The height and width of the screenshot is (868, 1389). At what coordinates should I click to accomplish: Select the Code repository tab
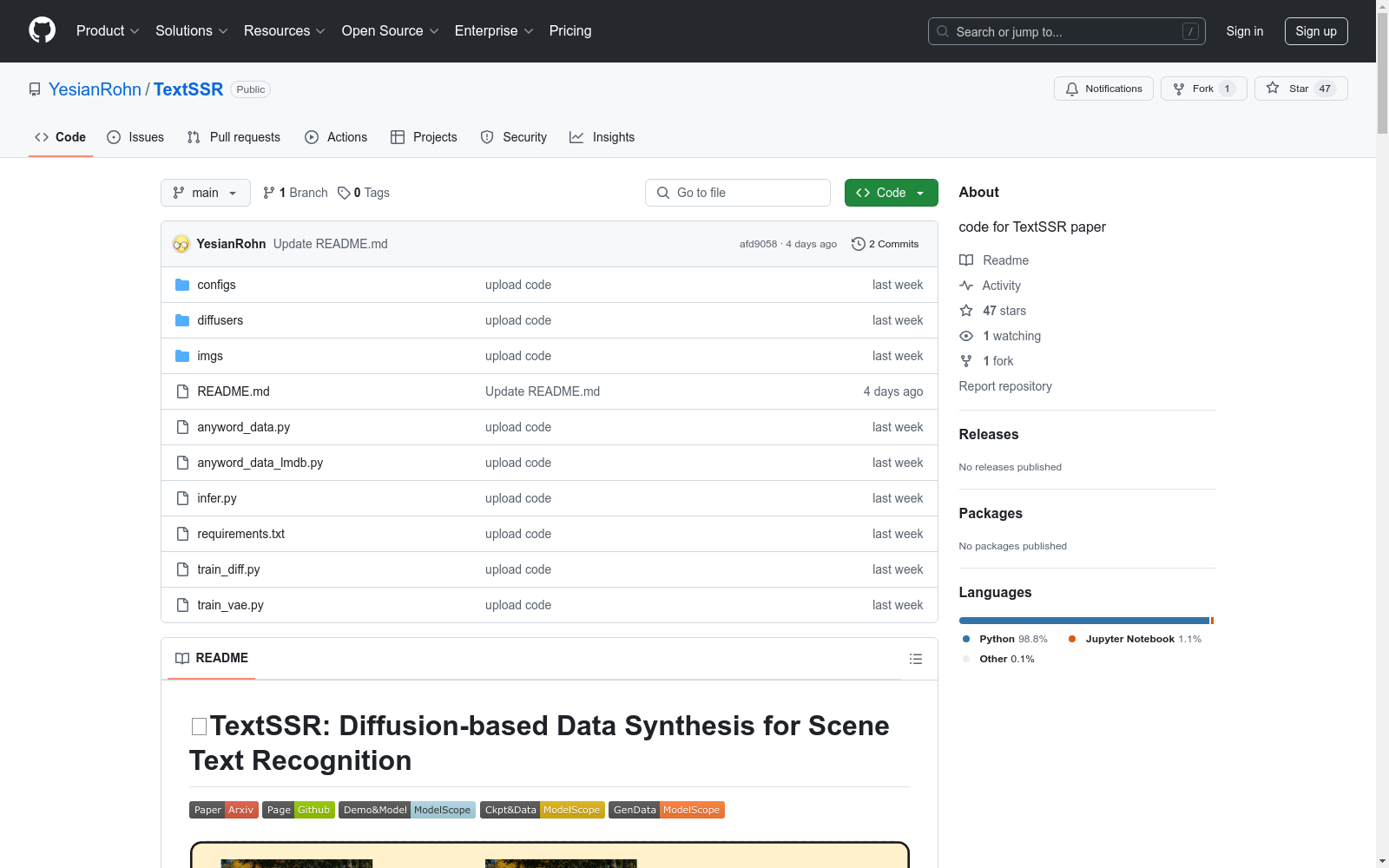61,137
